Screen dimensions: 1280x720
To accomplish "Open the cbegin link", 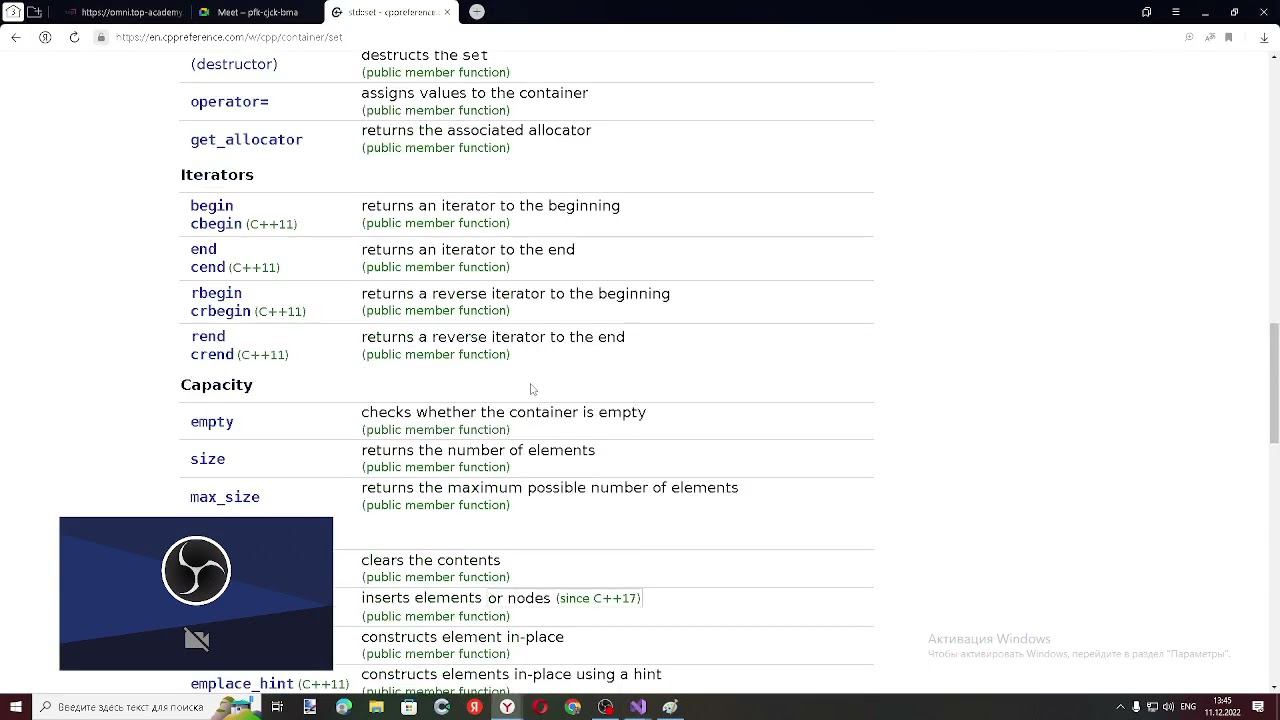I will click(216, 224).
